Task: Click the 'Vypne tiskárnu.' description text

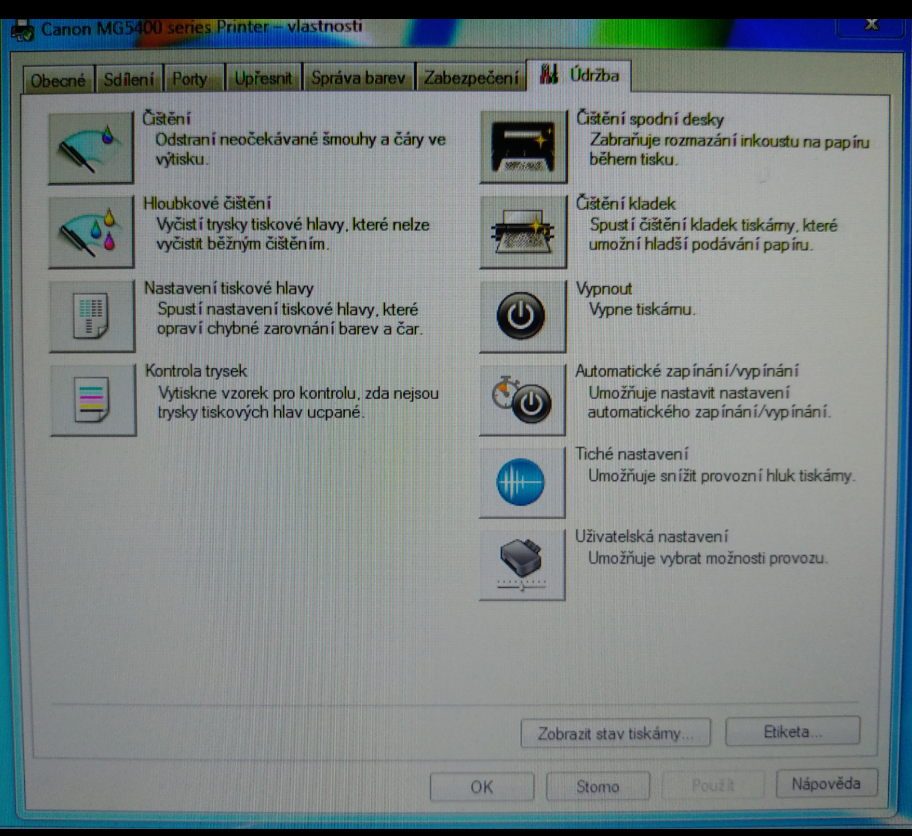Action: (642, 310)
